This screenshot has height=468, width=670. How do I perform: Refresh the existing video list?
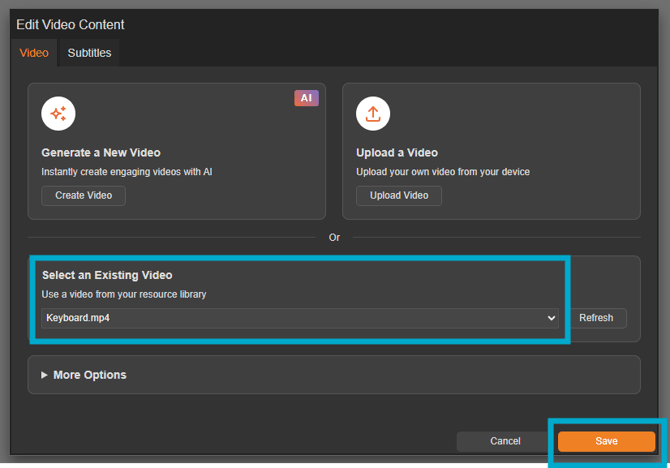[596, 318]
